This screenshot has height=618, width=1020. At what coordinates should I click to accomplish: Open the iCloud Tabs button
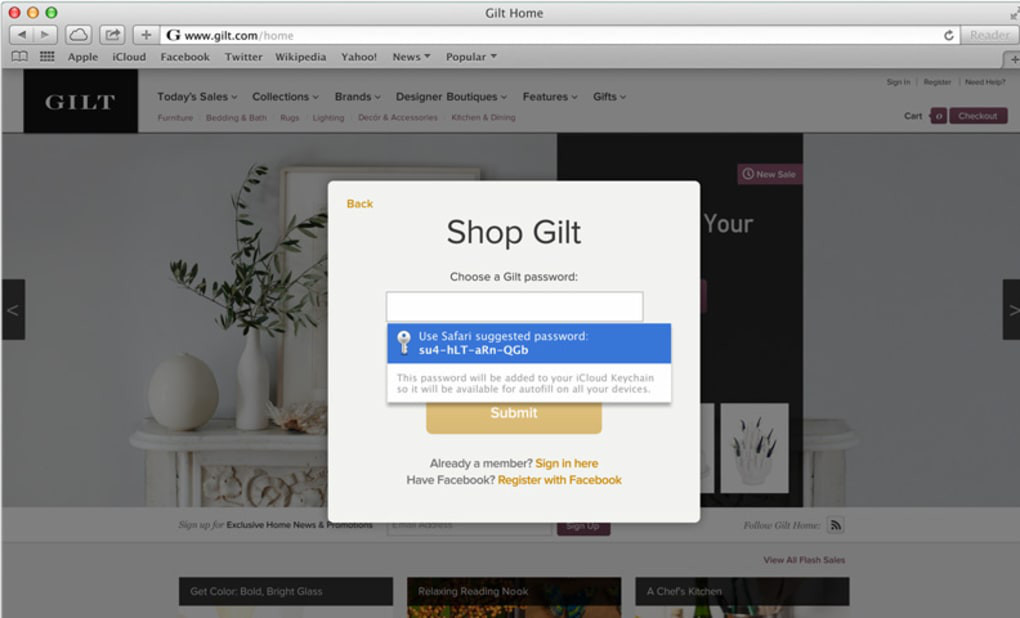click(78, 34)
